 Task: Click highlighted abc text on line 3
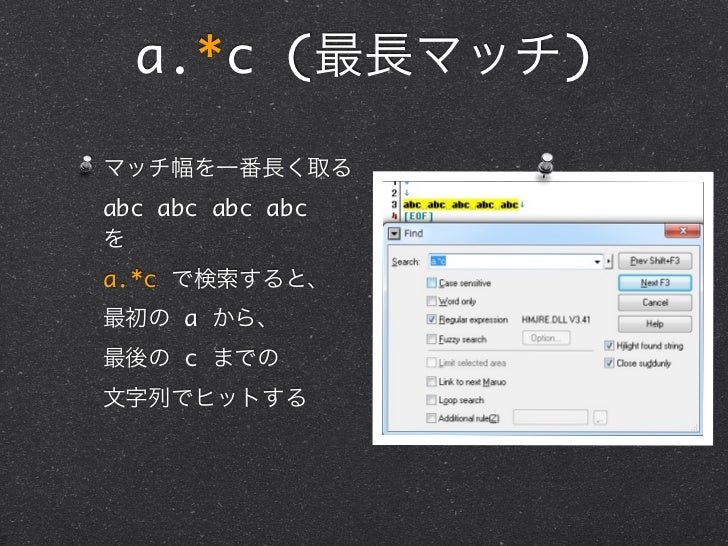click(x=460, y=204)
